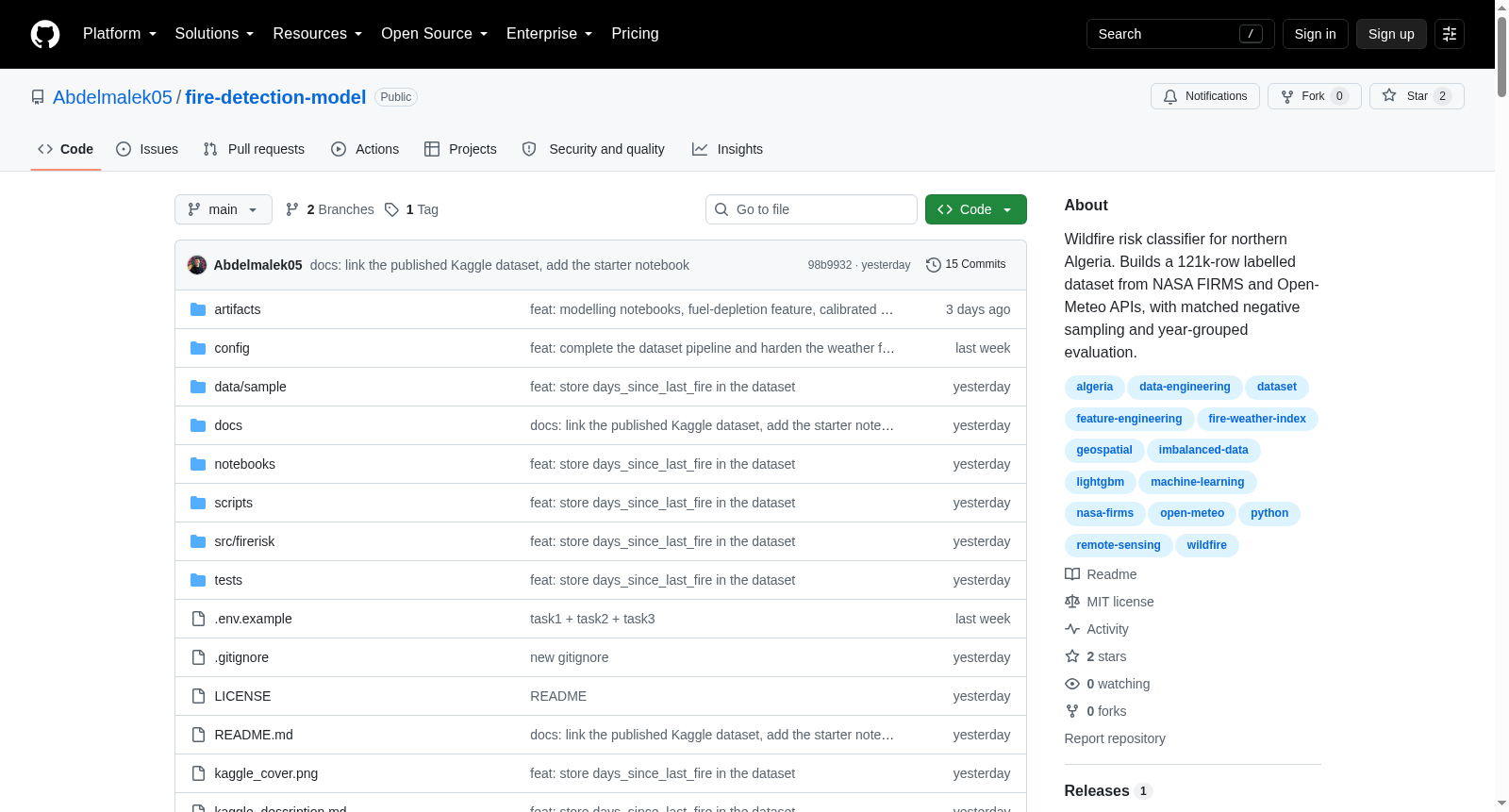Screen dimensions: 1509x812
Task: Click the commit history clock icon
Action: pos(934,265)
